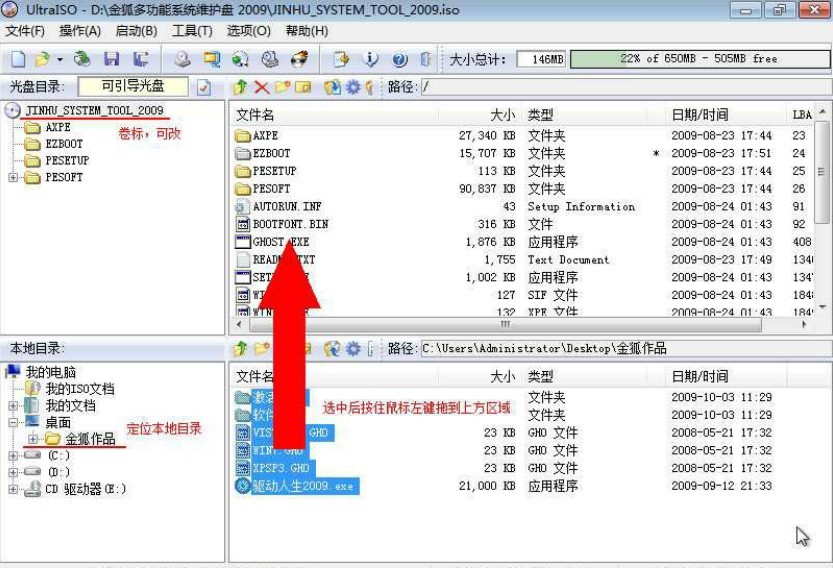The width and height of the screenshot is (833, 568).
Task: Click the LBA column header
Action: [x=801, y=115]
